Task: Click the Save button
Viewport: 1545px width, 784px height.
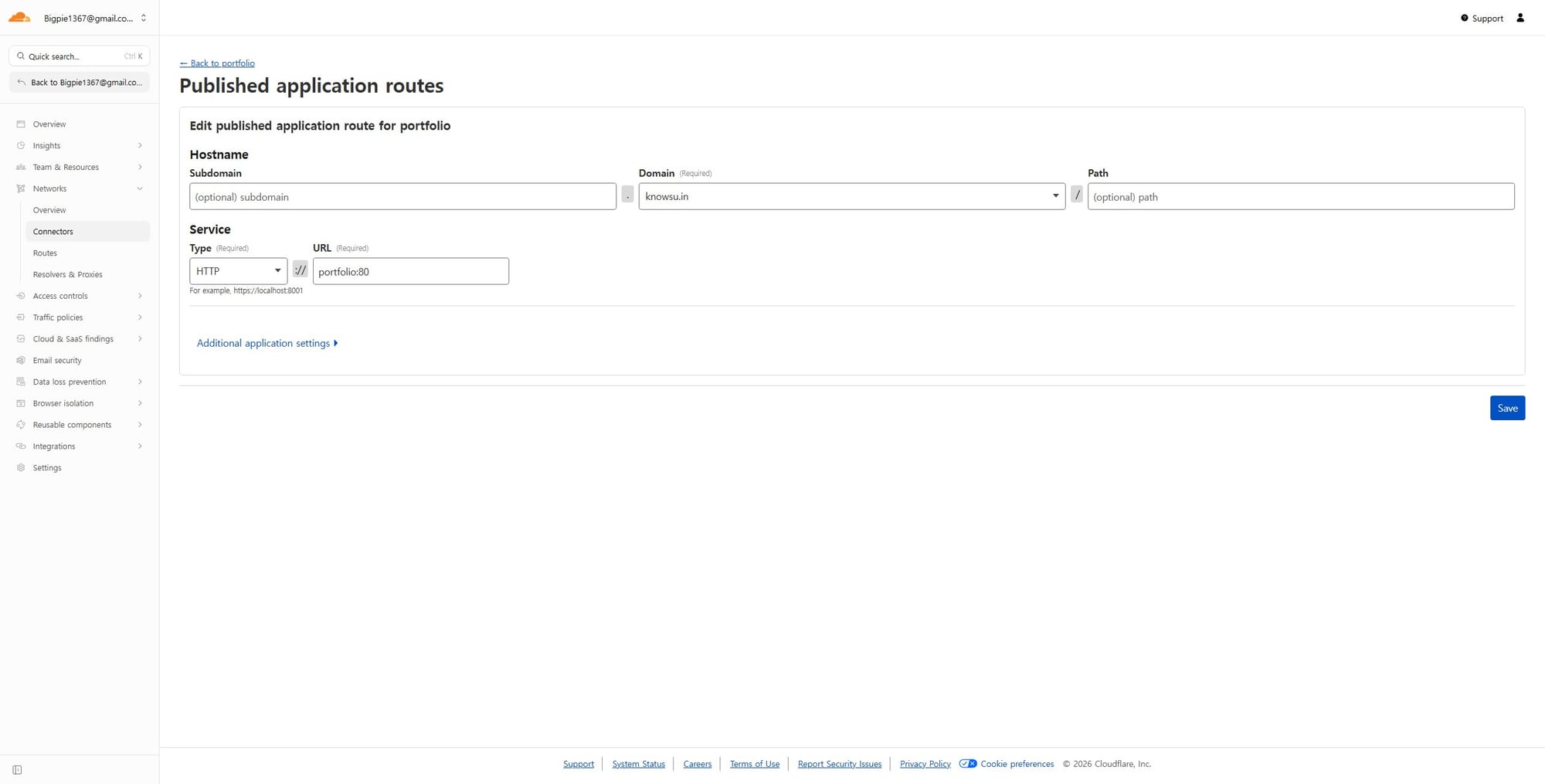Action: [1506, 408]
